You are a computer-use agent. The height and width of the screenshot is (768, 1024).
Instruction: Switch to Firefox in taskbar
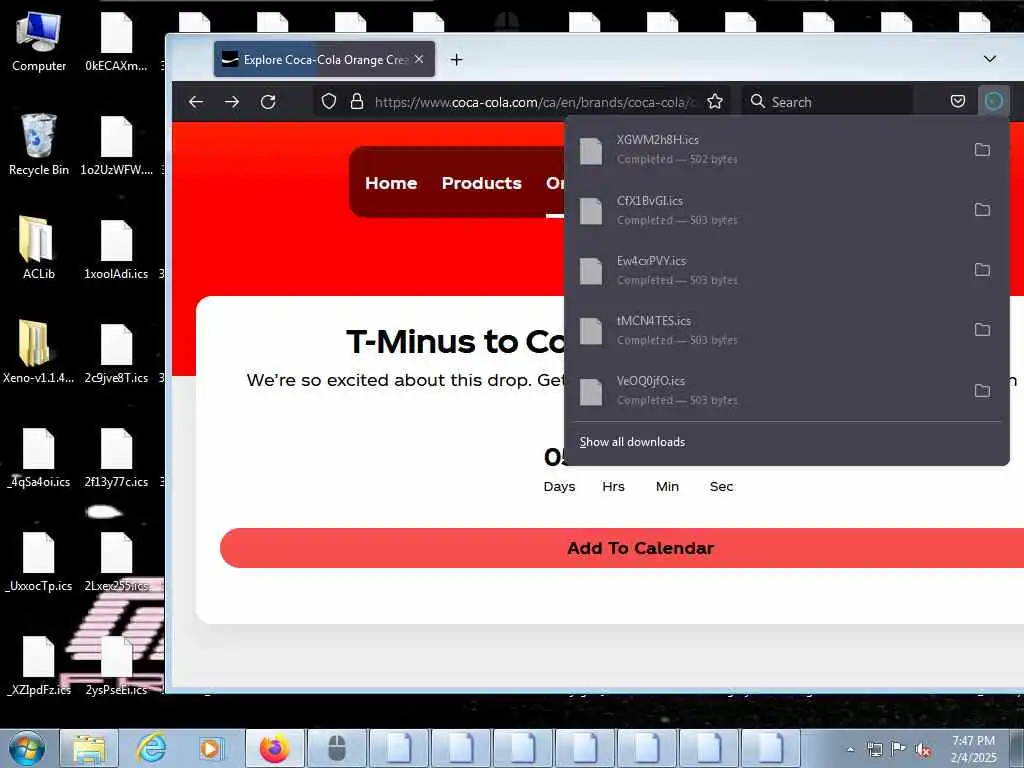(274, 748)
